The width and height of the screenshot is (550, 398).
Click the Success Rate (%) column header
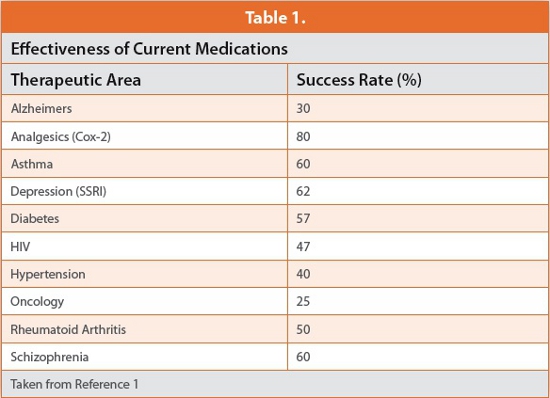click(x=359, y=80)
